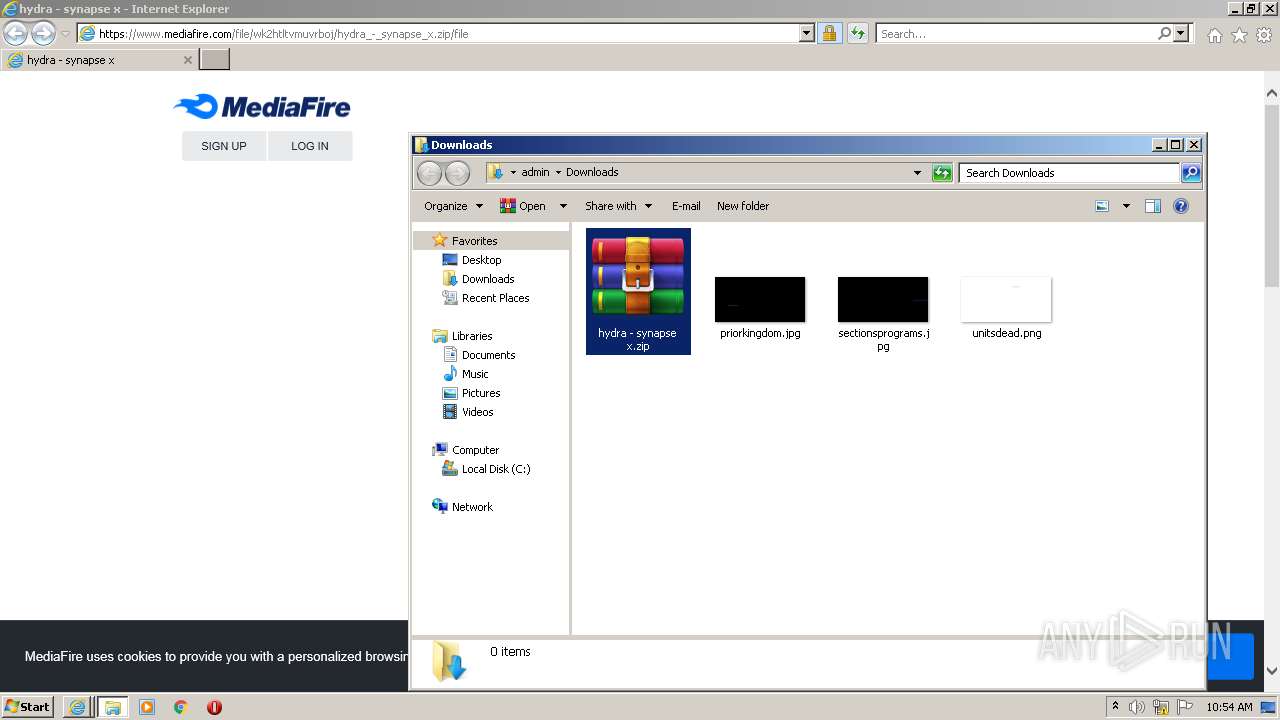Show hidden tray icons arrow
The height and width of the screenshot is (720, 1280).
point(1115,707)
